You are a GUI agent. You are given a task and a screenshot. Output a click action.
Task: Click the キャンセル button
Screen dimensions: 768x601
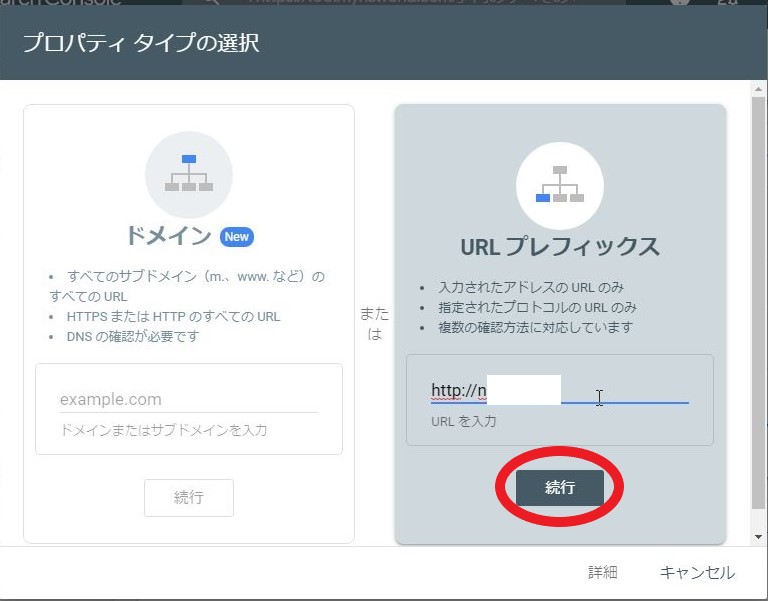pos(697,572)
